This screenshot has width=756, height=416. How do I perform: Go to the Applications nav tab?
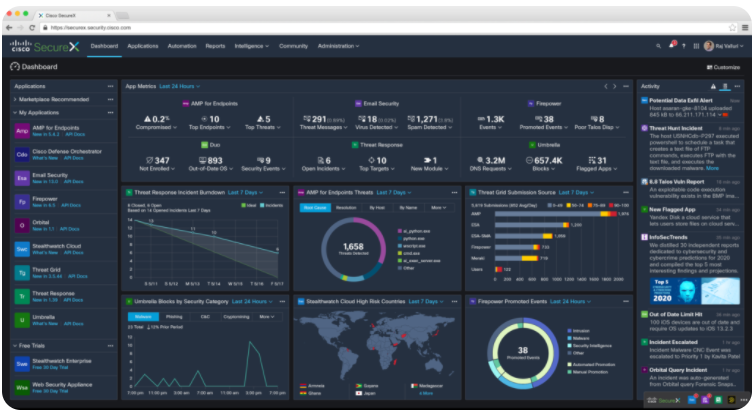(143, 46)
